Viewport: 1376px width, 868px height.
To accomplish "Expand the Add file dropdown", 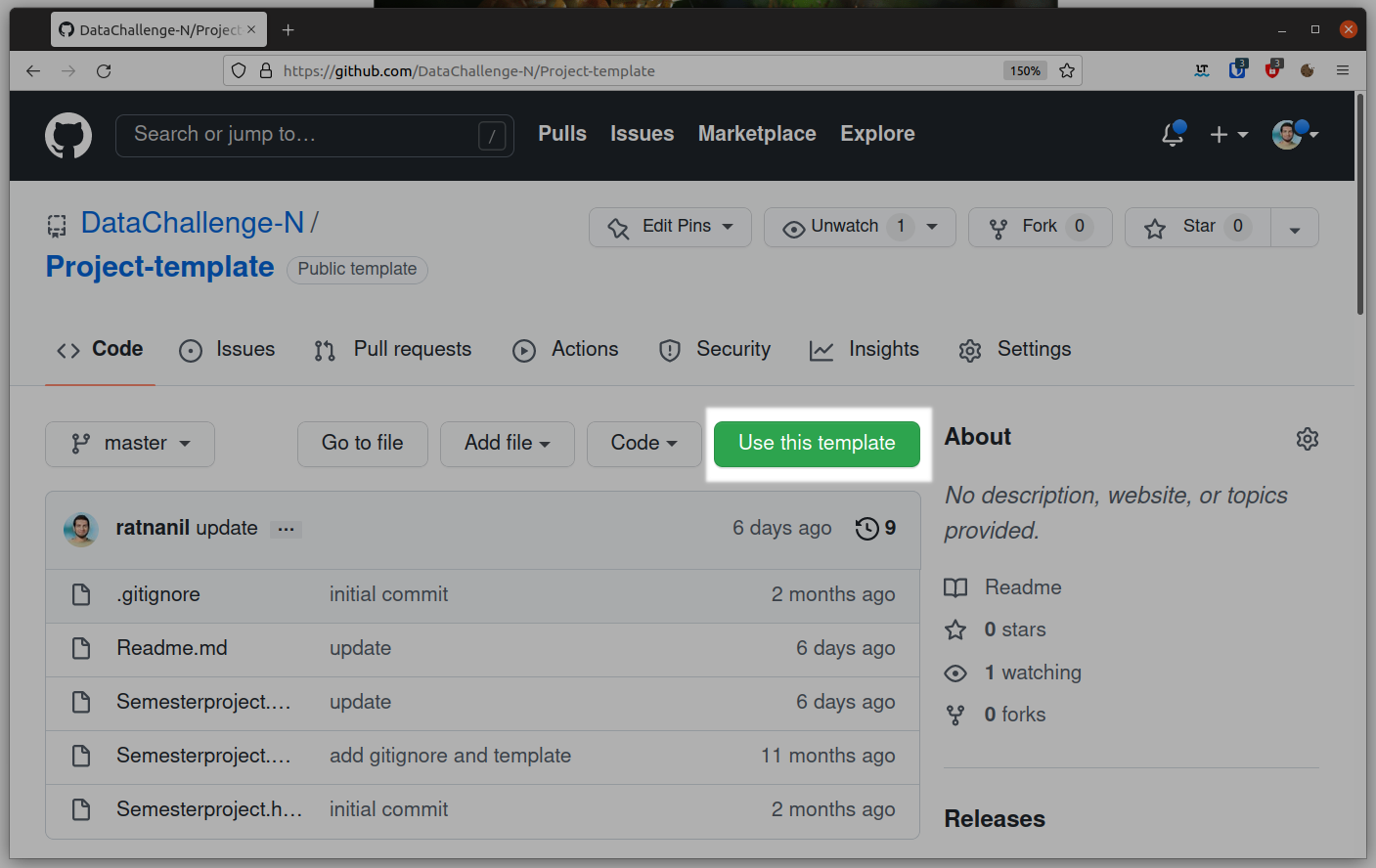I will coord(507,444).
